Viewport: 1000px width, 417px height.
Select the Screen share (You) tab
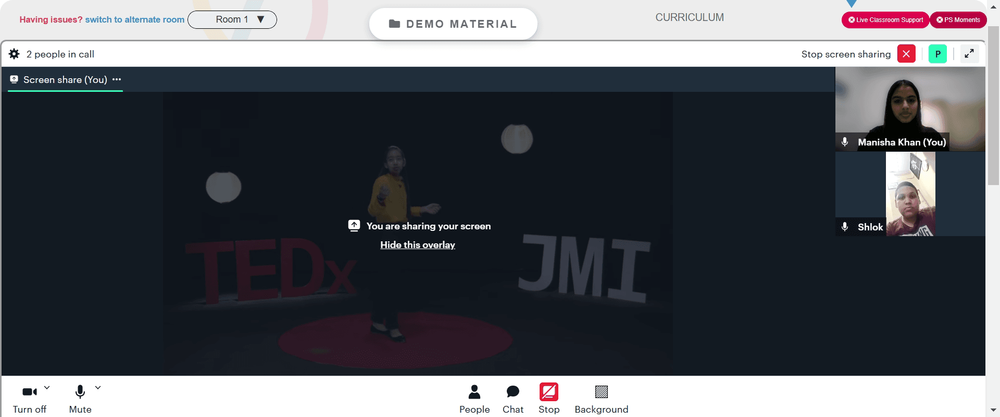point(65,80)
